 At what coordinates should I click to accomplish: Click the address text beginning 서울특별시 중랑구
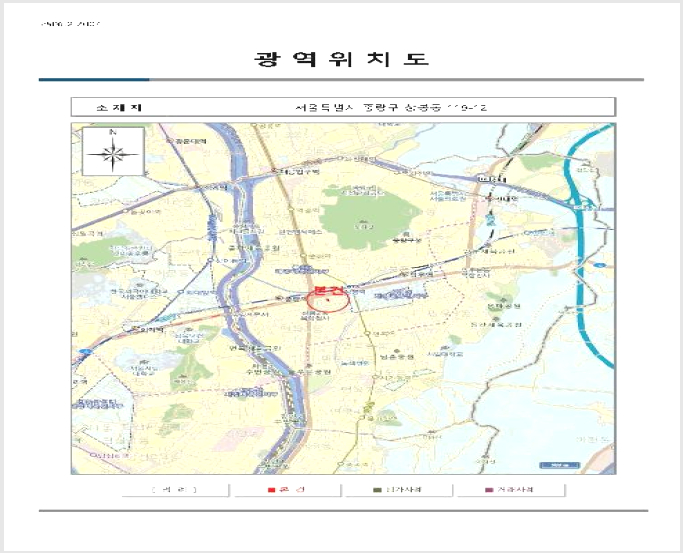(391, 107)
